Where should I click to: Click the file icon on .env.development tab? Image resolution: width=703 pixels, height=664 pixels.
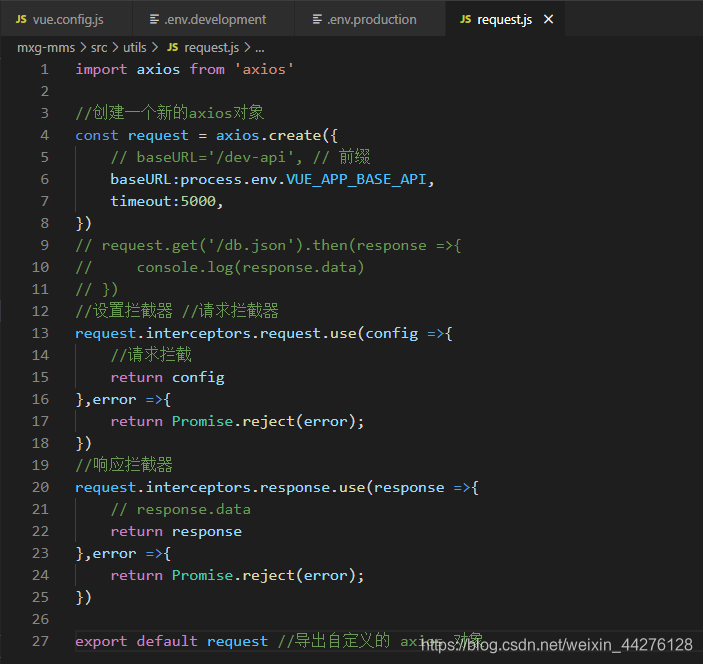tap(154, 19)
